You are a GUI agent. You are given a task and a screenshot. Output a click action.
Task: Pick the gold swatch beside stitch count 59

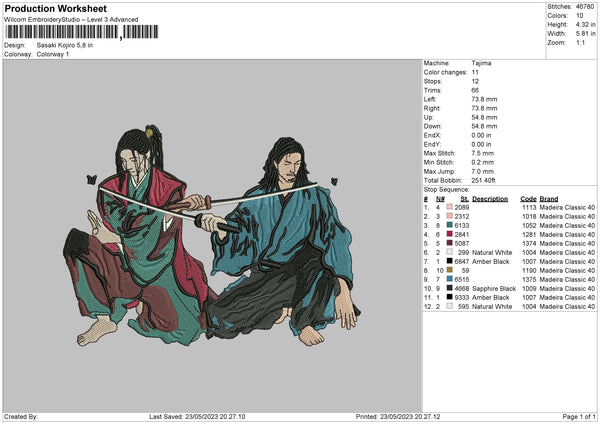coord(449,270)
